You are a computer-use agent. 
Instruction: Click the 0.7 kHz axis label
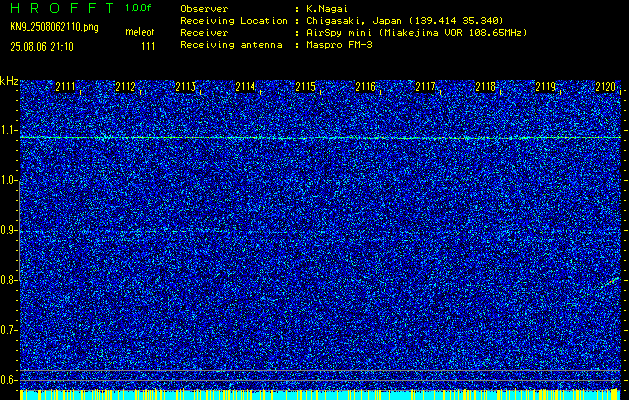pyautogui.click(x=8, y=330)
